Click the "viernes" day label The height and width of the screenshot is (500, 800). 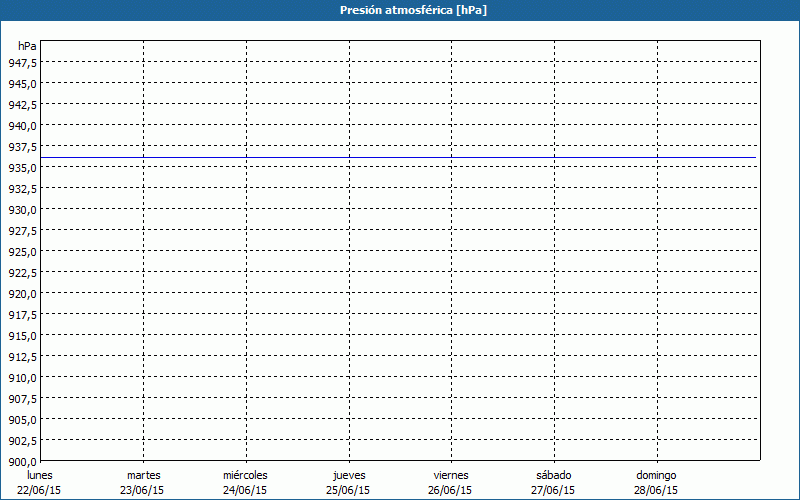[x=451, y=475]
